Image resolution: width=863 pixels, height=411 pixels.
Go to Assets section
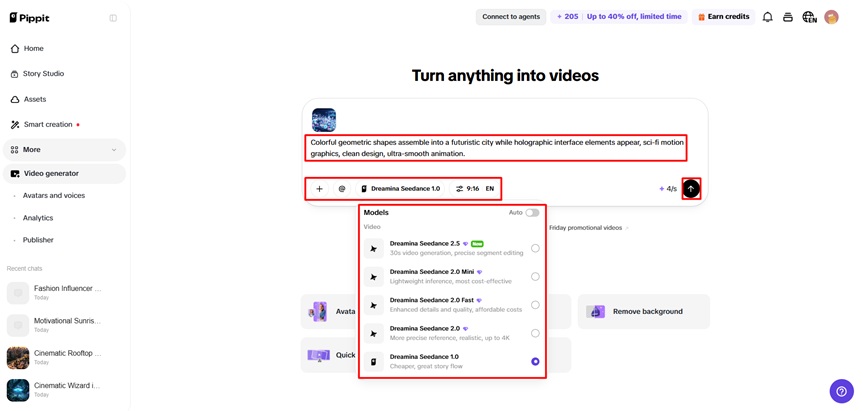(x=64, y=100)
